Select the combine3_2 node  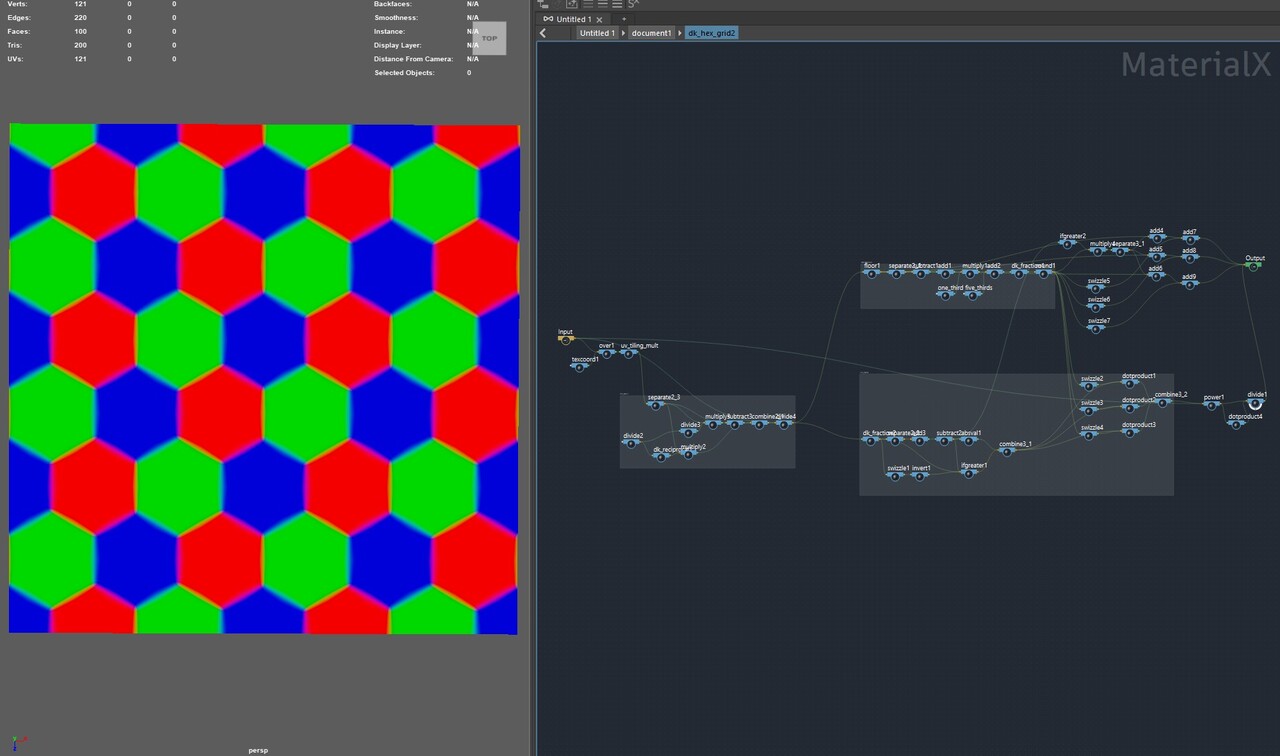1164,402
